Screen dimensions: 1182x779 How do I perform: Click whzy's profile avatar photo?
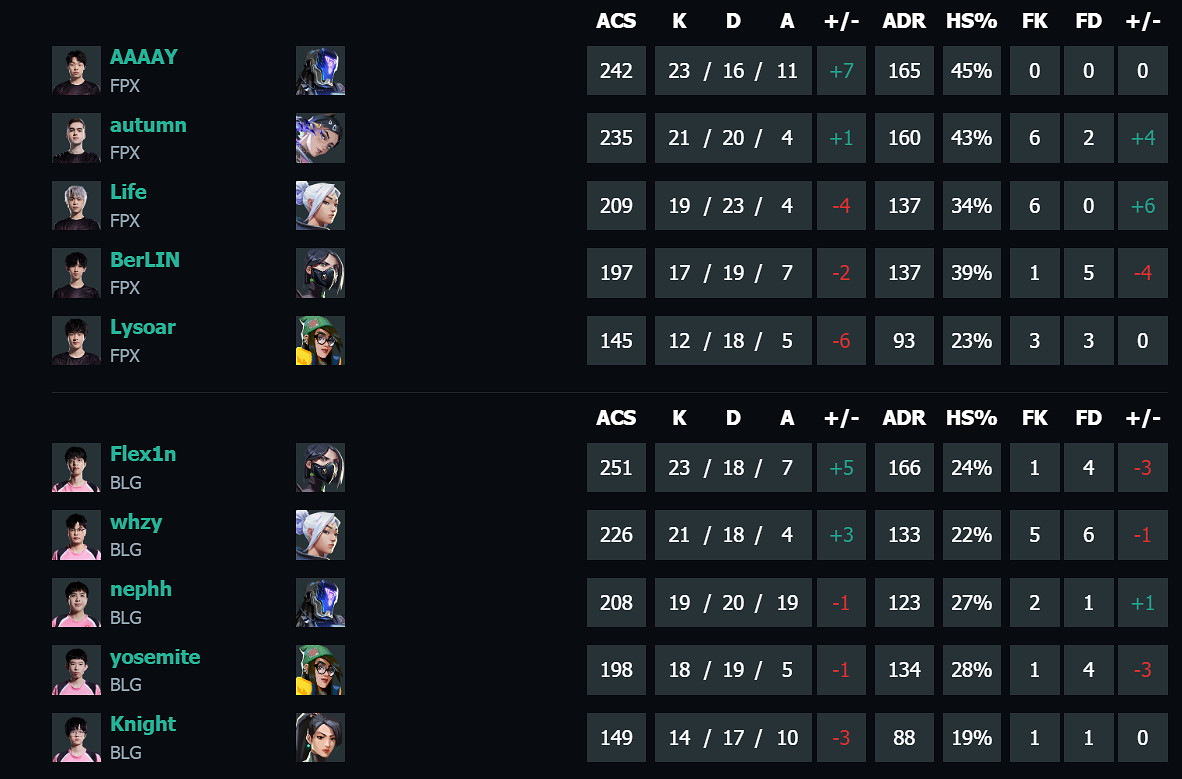76,535
